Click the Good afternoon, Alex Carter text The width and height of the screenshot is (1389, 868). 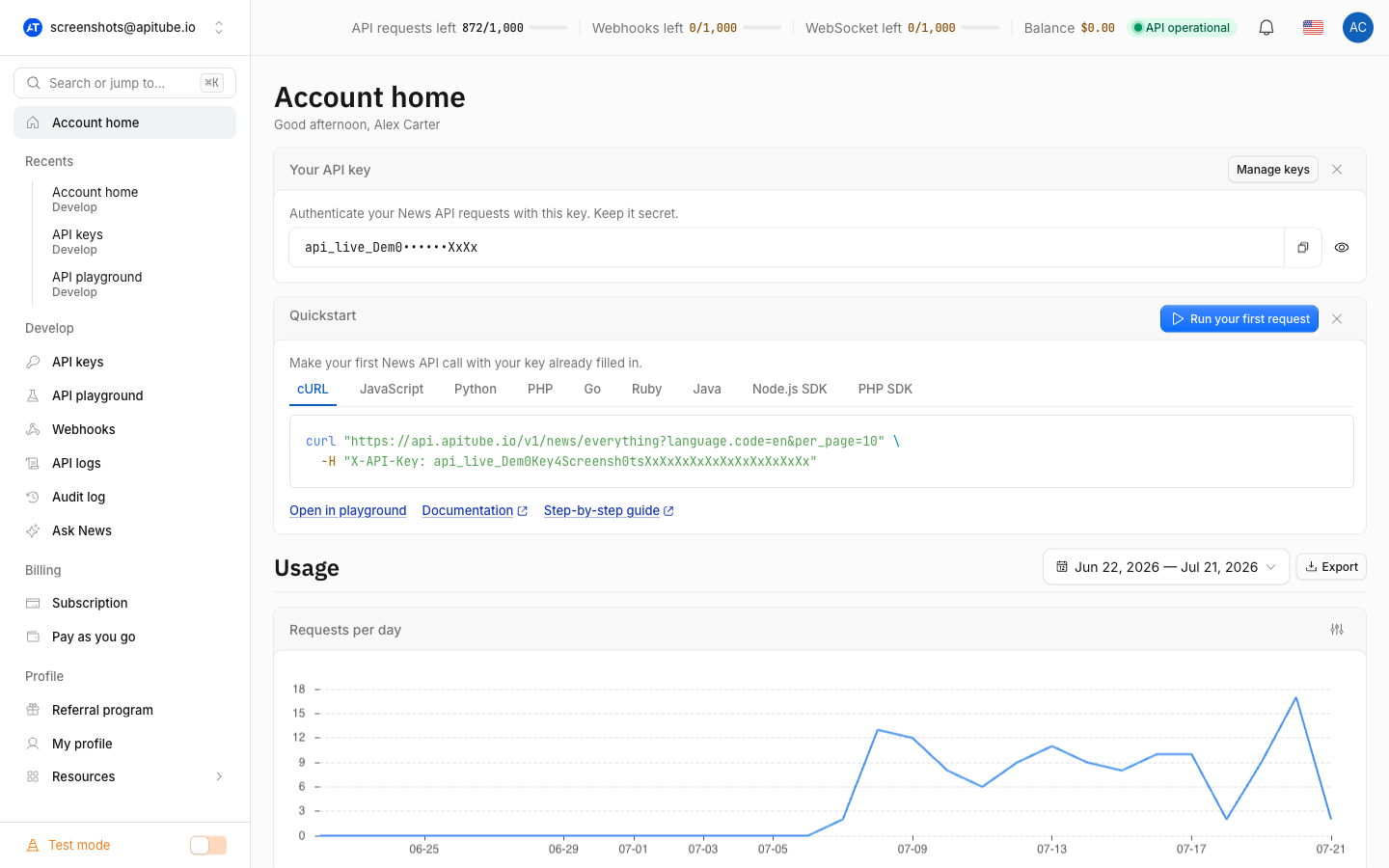coord(357,124)
